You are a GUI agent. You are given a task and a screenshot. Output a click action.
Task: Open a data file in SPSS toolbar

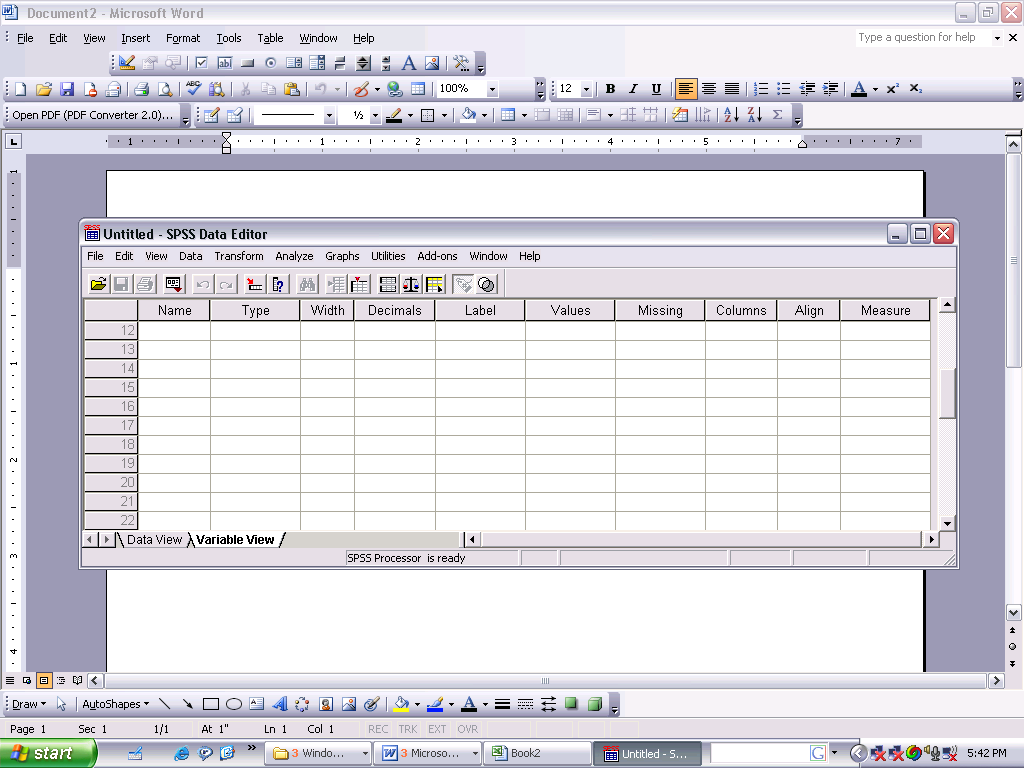coord(99,284)
